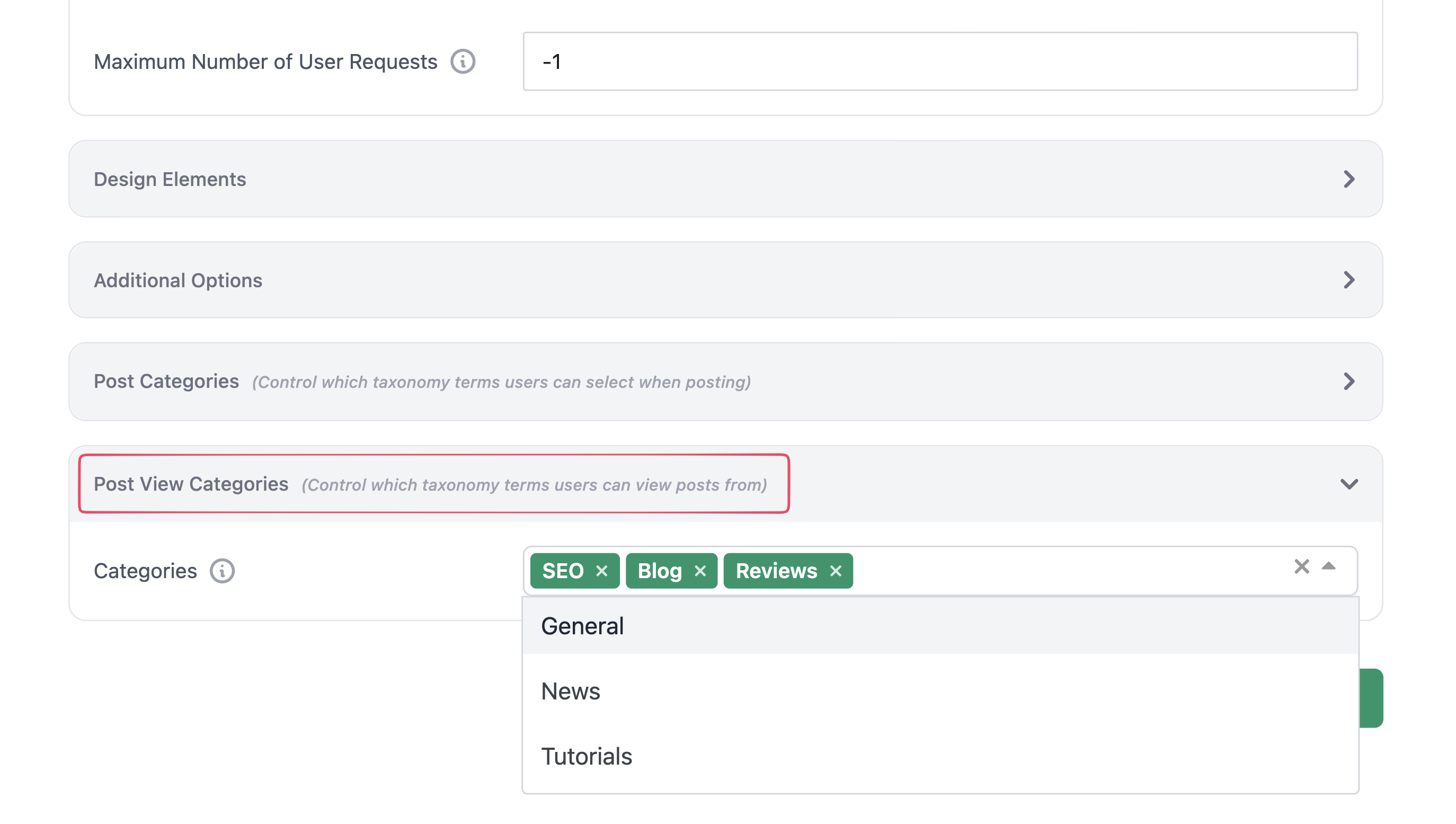Remove the Blog tag

pos(700,571)
